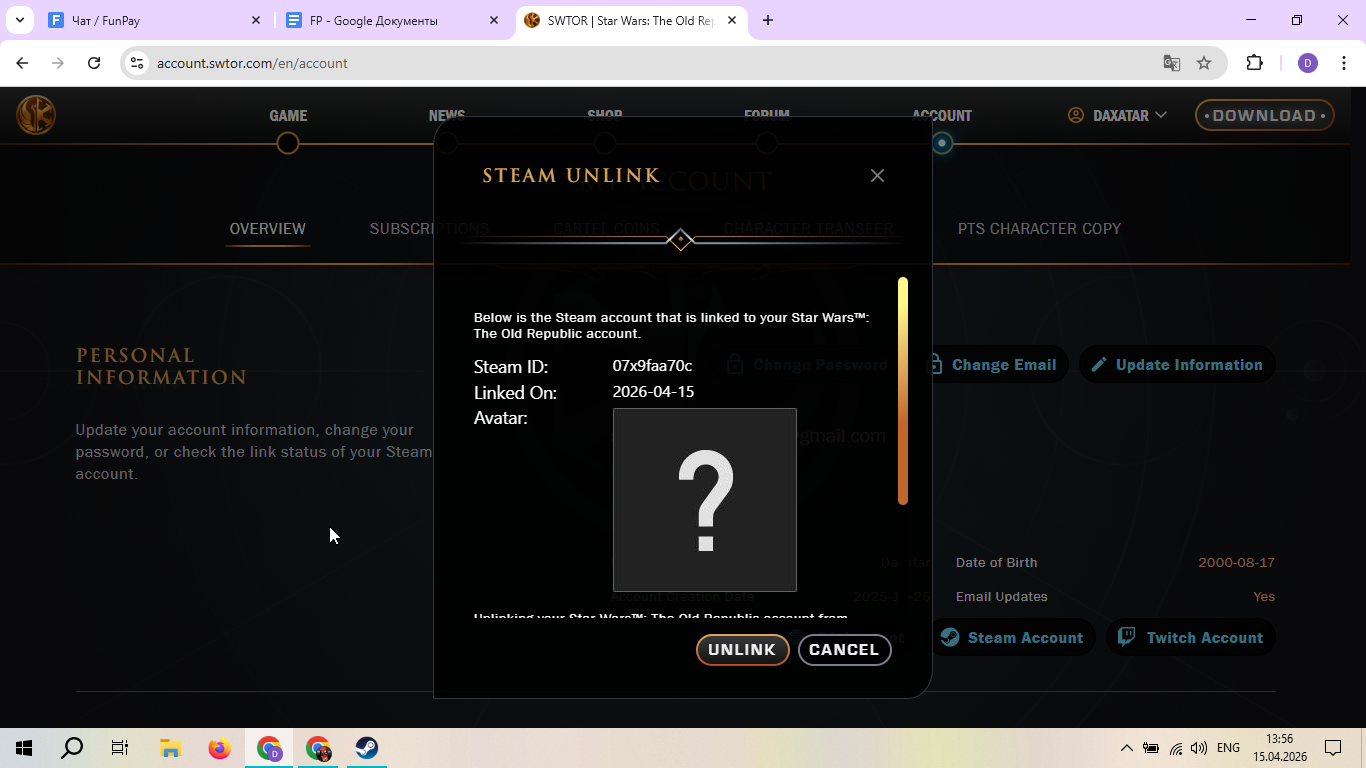Viewport: 1366px width, 768px height.
Task: Click the Twitch Account button
Action: (x=1191, y=638)
